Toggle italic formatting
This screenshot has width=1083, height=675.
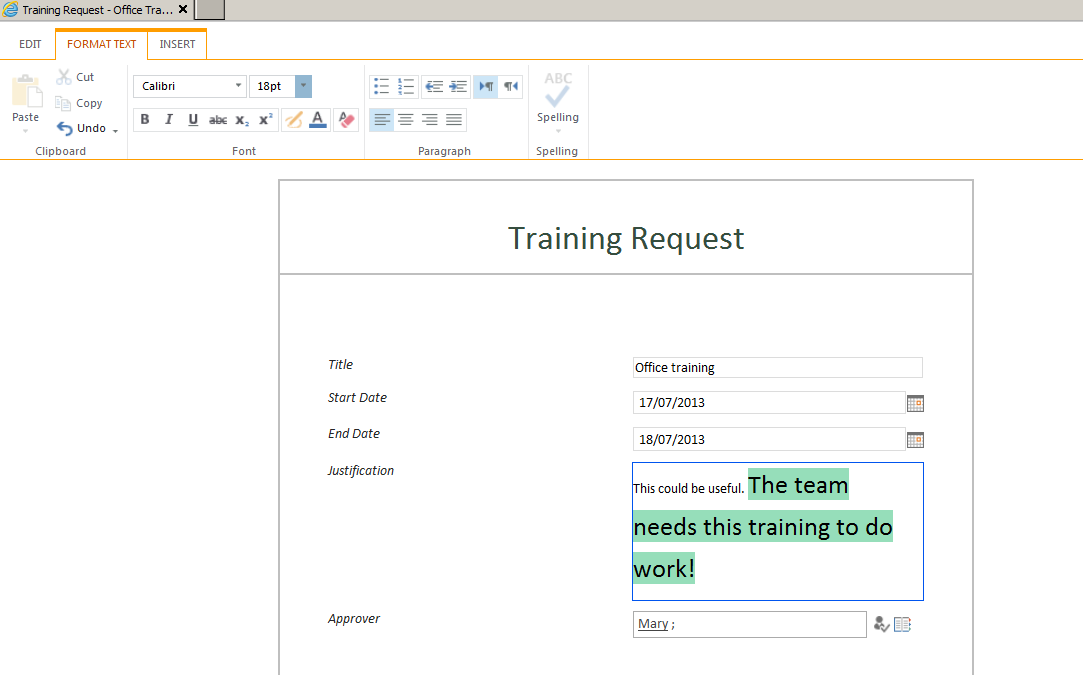169,120
